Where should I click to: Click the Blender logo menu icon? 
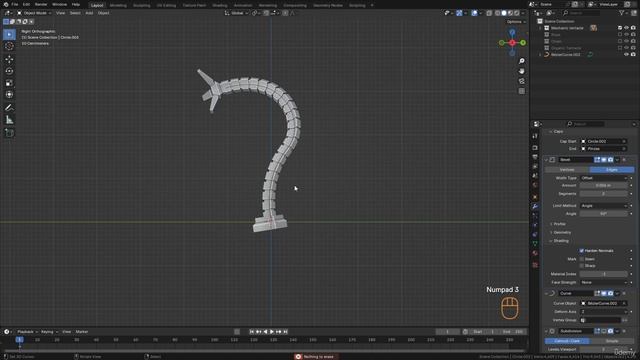5,4
